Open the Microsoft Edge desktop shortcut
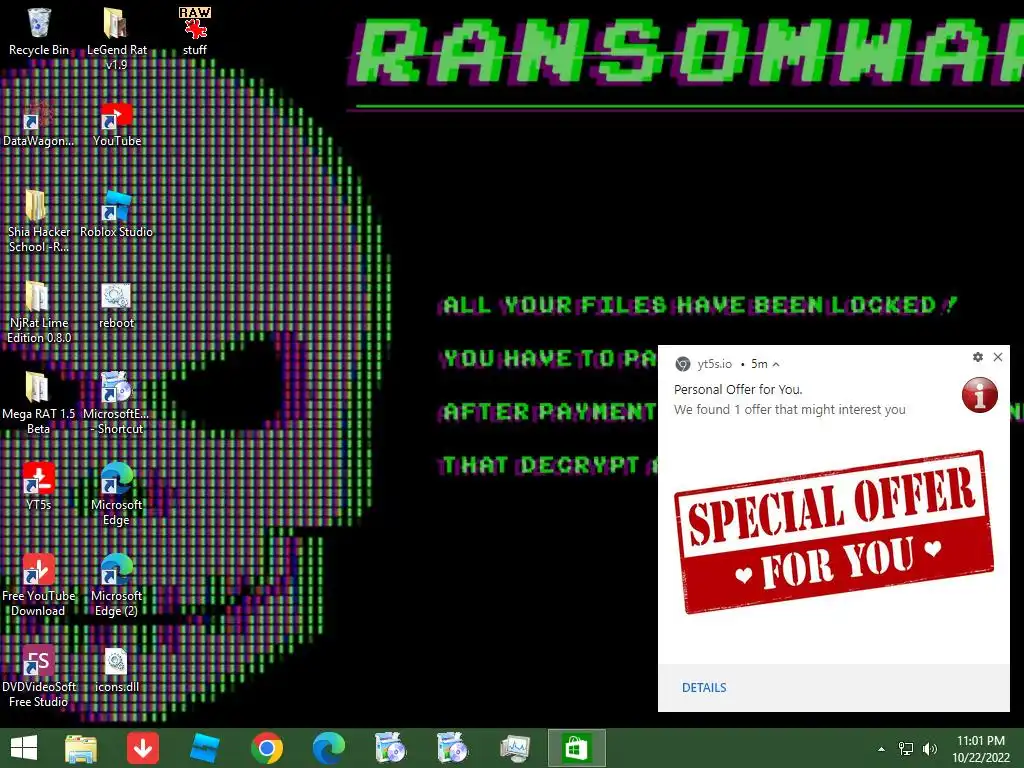The image size is (1024, 768). pyautogui.click(x=116, y=494)
